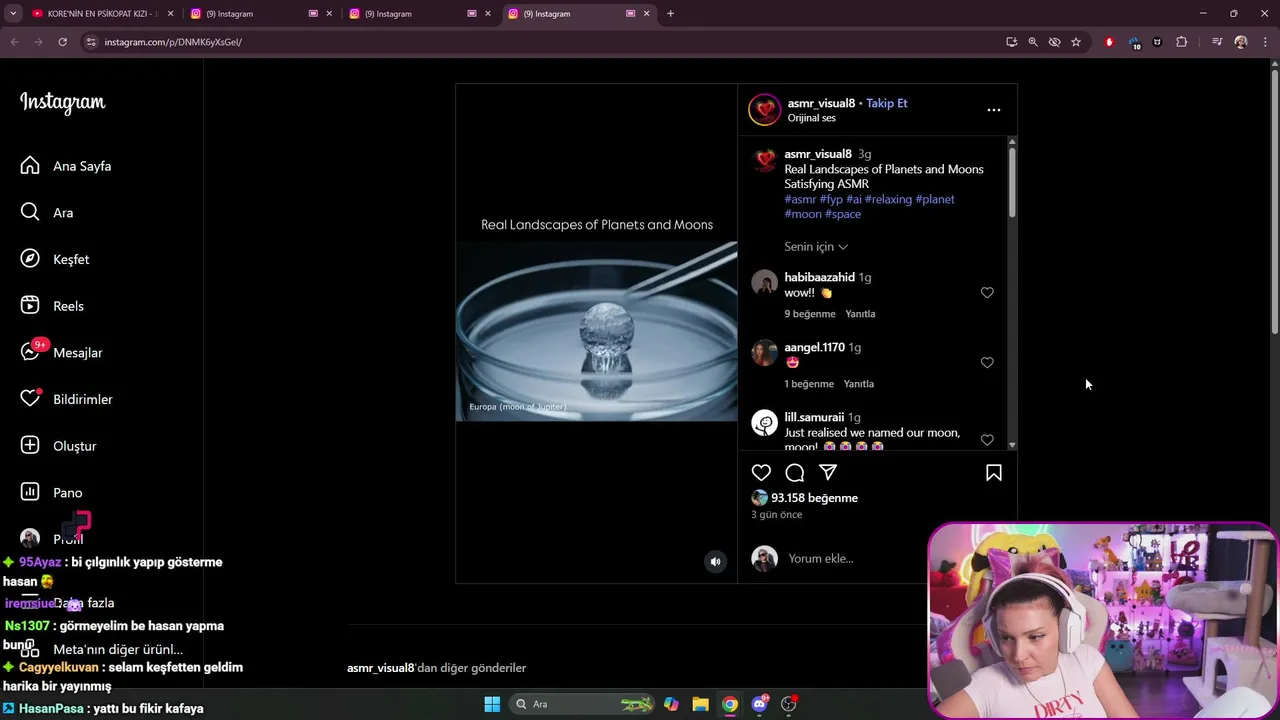
Task: Open three-dot options menu of post
Action: [994, 110]
